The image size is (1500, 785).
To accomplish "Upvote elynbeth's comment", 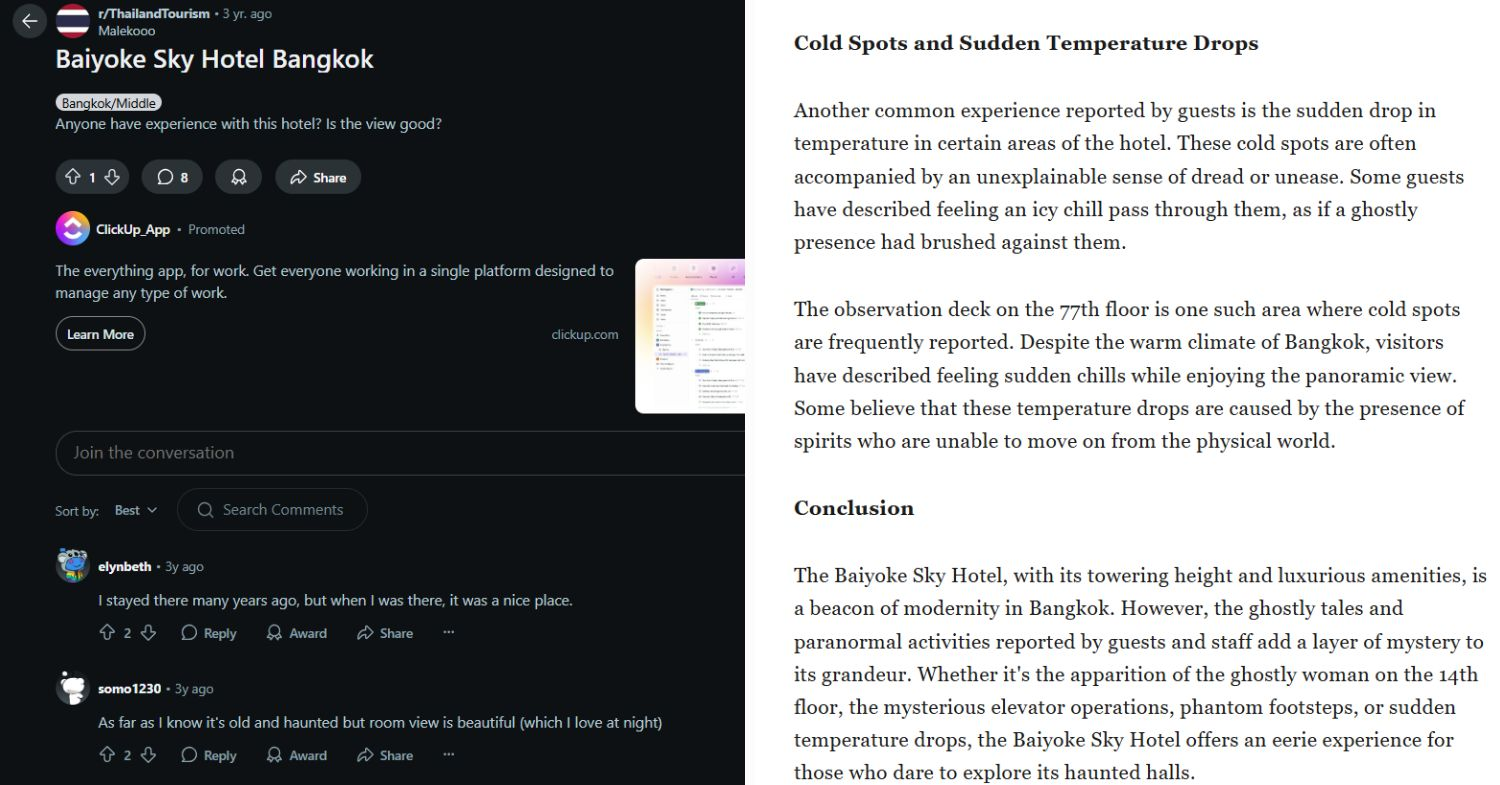I will [107, 633].
